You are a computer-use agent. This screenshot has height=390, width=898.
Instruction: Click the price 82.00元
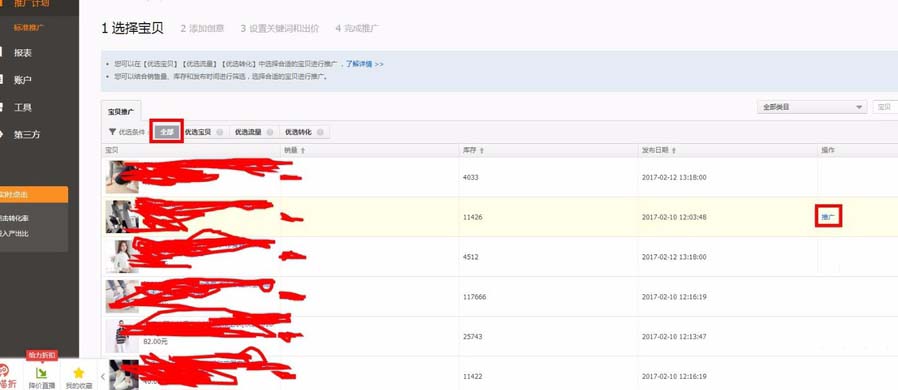155,341
